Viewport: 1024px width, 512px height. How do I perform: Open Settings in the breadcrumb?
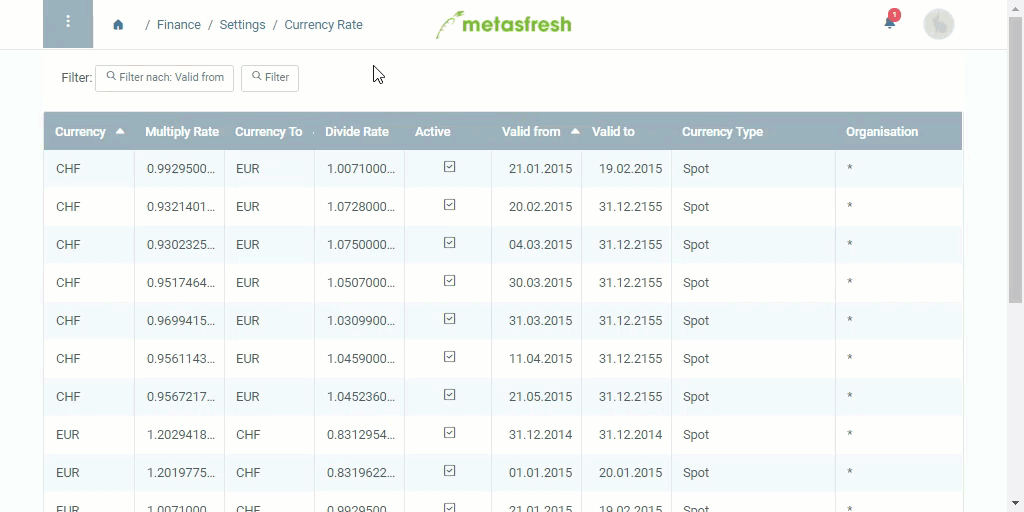pyautogui.click(x=242, y=25)
